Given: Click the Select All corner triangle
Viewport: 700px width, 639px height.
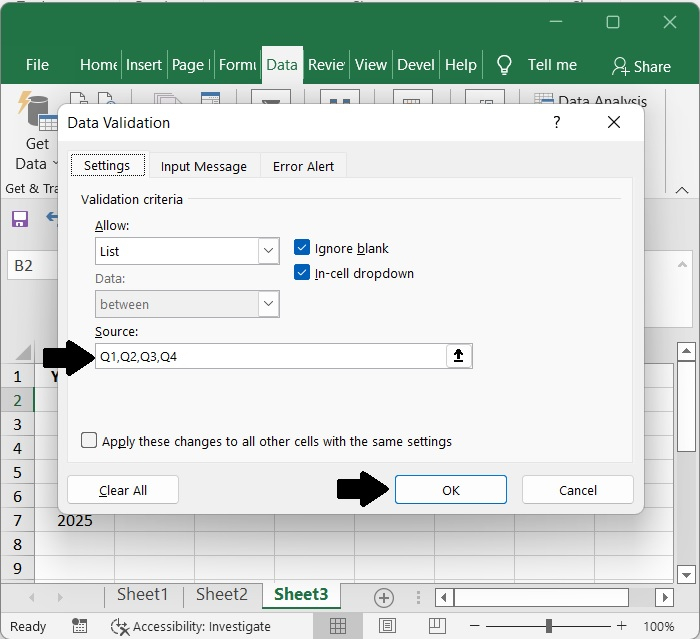Looking at the screenshot, I should point(23,352).
